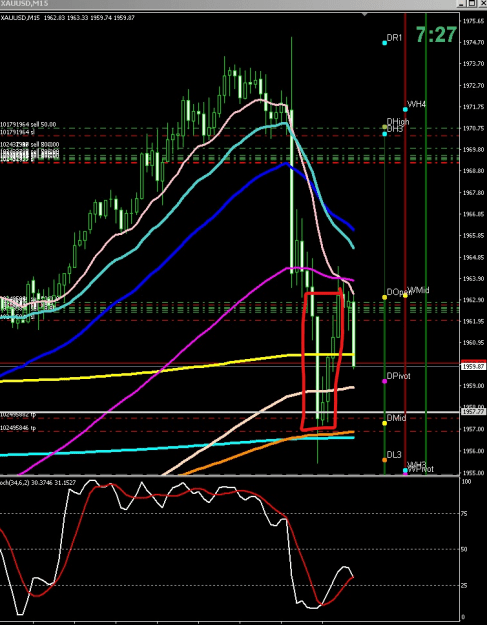The image size is (487, 625).
Task: Select the sell 50.00 order line label
Action: pyautogui.click(x=28, y=124)
